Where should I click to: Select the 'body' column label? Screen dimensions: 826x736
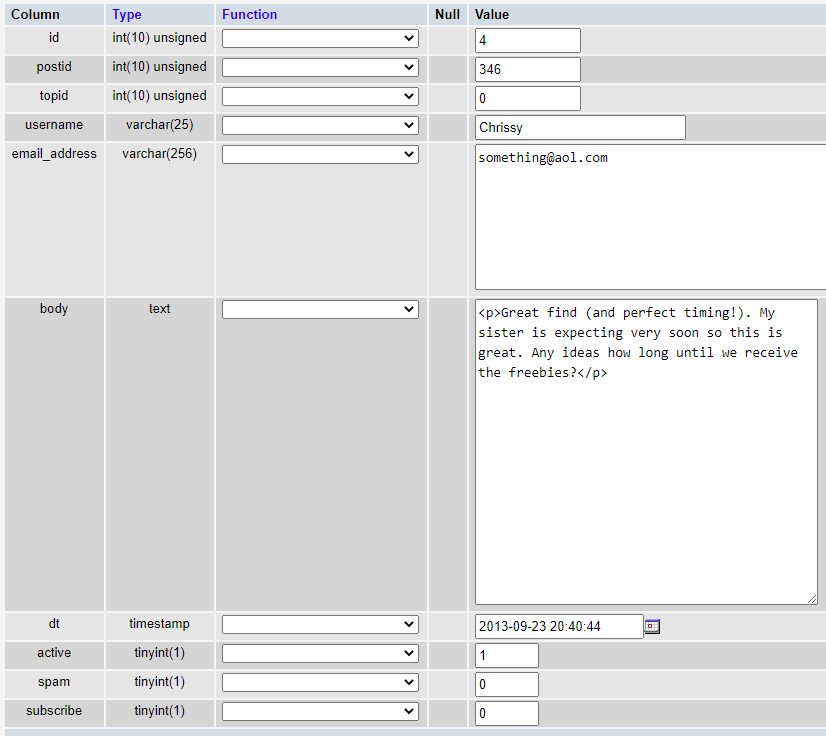click(54, 309)
